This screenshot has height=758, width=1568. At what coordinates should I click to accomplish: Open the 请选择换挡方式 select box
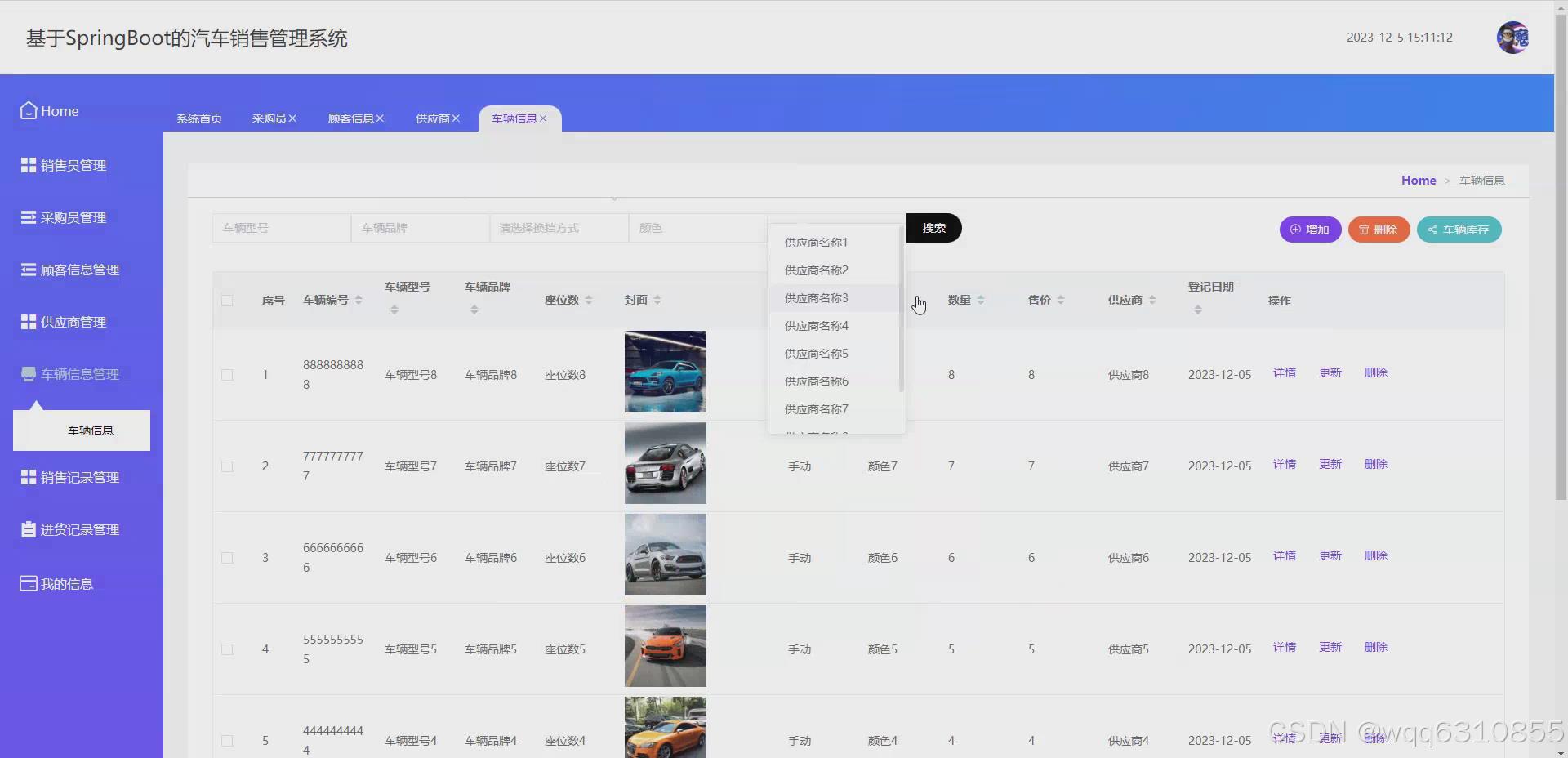[559, 228]
